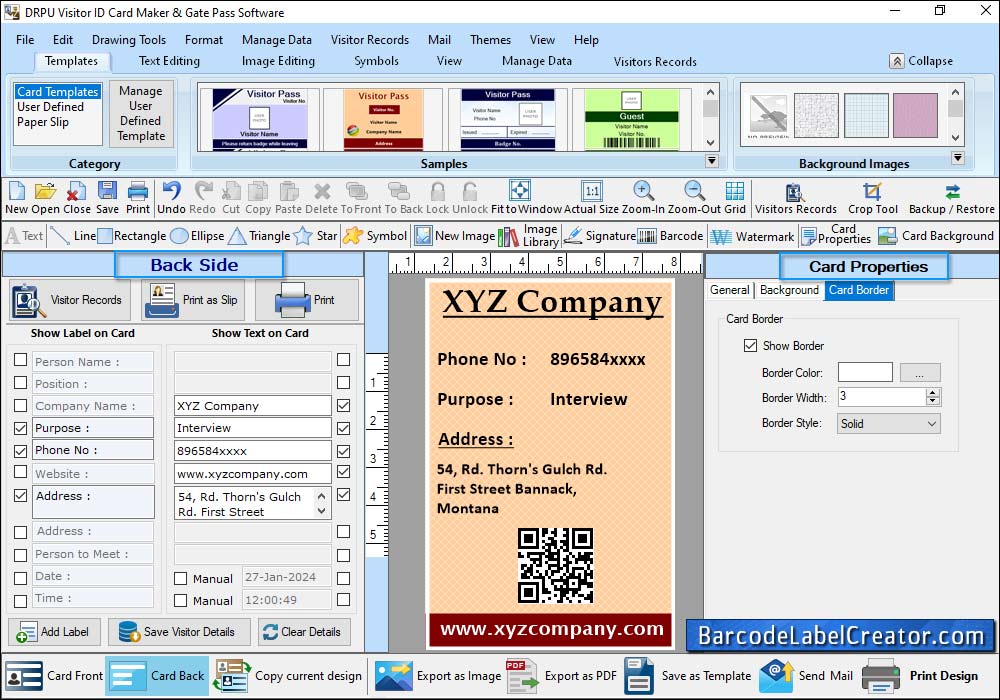Viewport: 1000px width, 700px height.
Task: Switch to the Background properties tab
Action: tap(789, 290)
